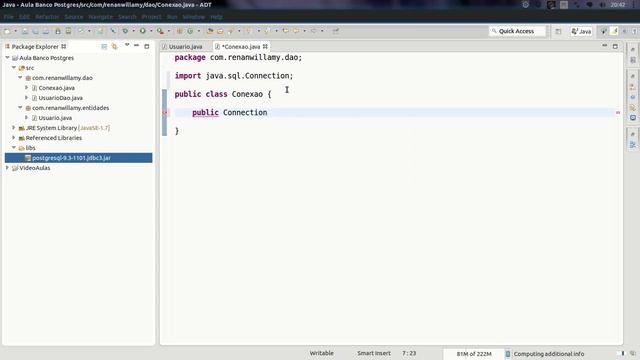The image size is (640, 360).
Task: Open the Project menu
Action: (151, 17)
